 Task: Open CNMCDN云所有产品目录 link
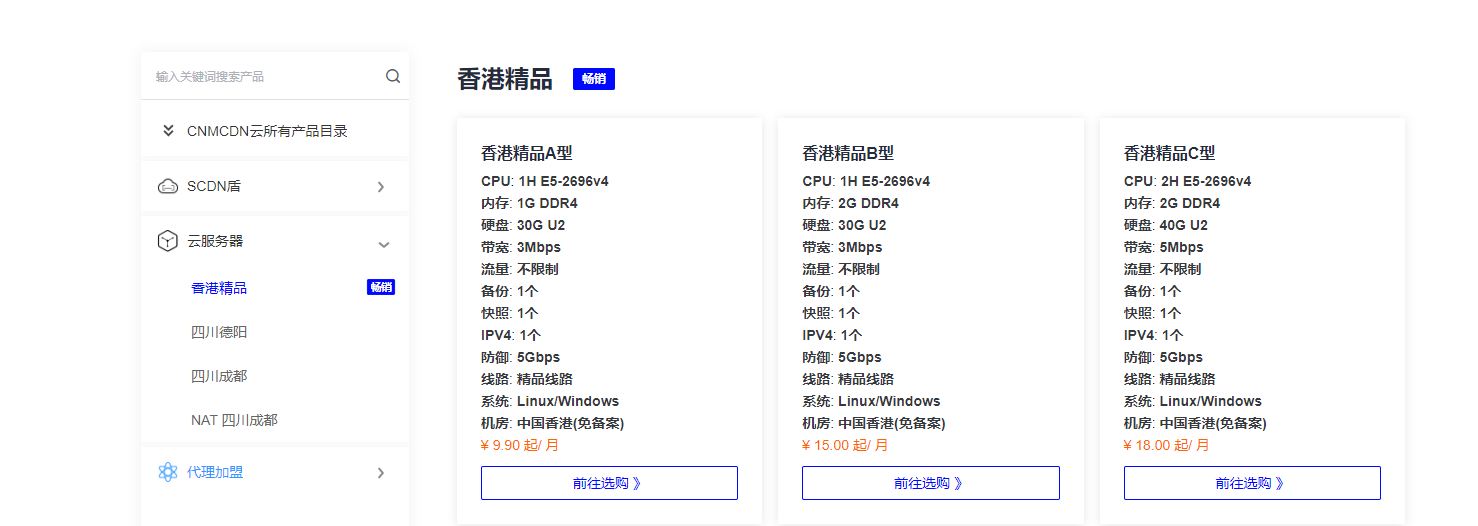coord(267,131)
